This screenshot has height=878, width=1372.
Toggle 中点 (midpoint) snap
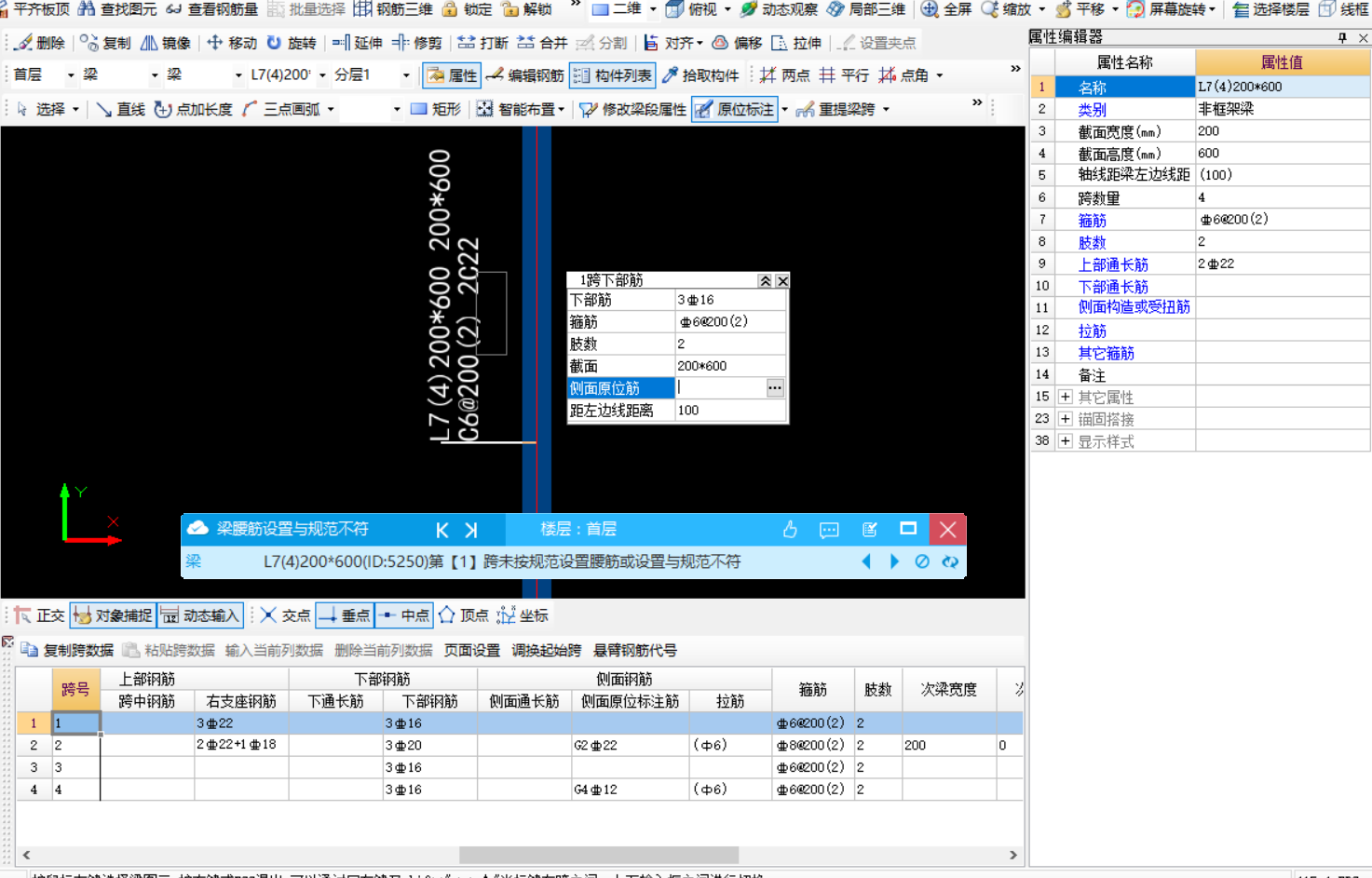click(x=403, y=615)
